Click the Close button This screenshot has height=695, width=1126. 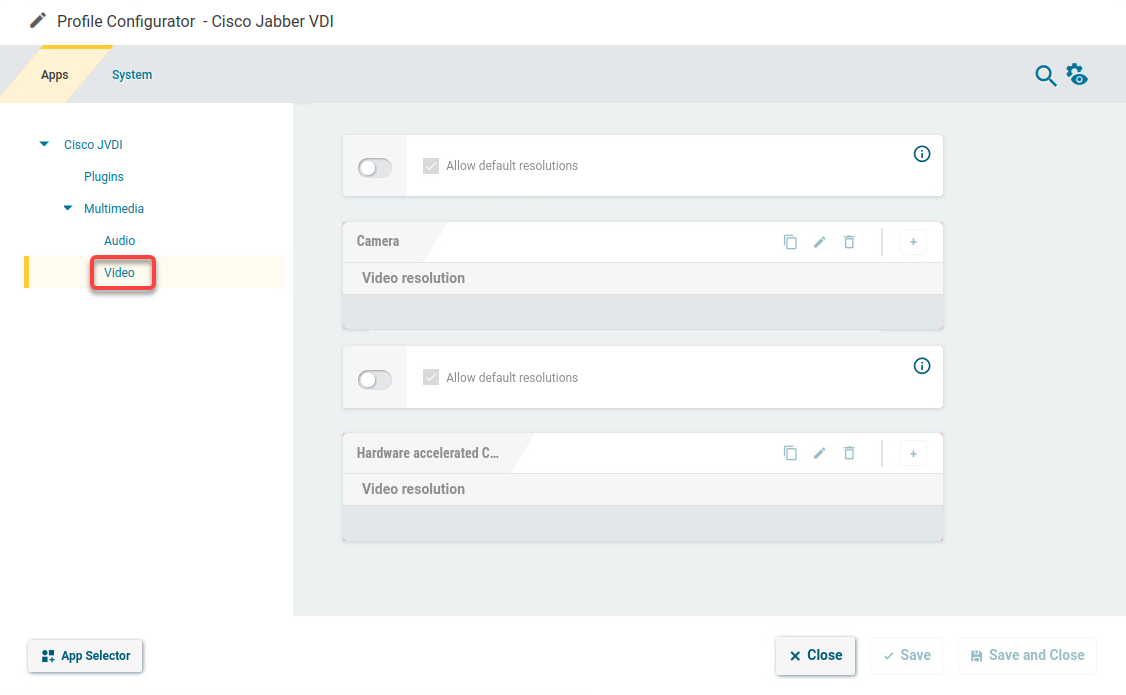tap(815, 656)
